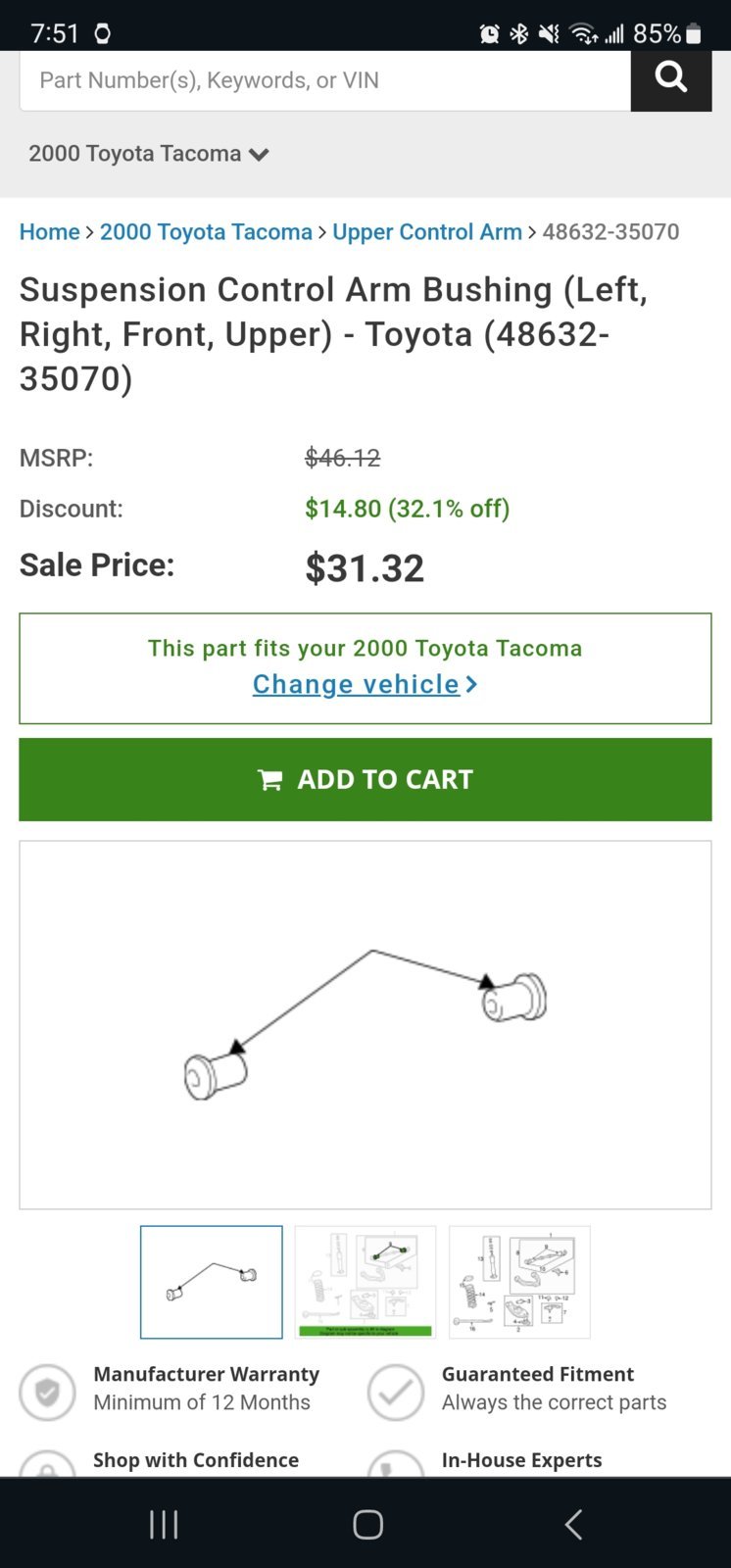Select the third parts diagram thumbnail

click(519, 1282)
